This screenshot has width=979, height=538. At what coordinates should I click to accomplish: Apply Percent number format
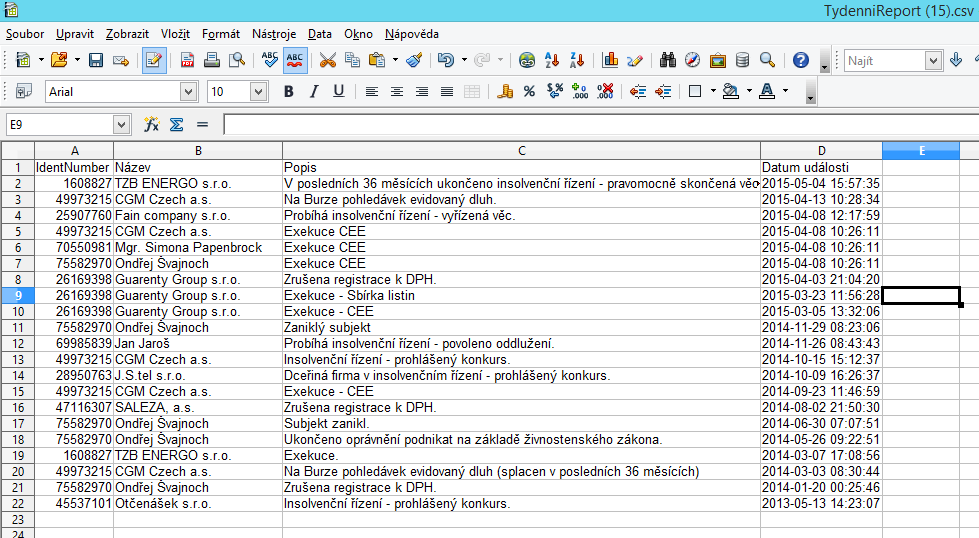click(529, 92)
